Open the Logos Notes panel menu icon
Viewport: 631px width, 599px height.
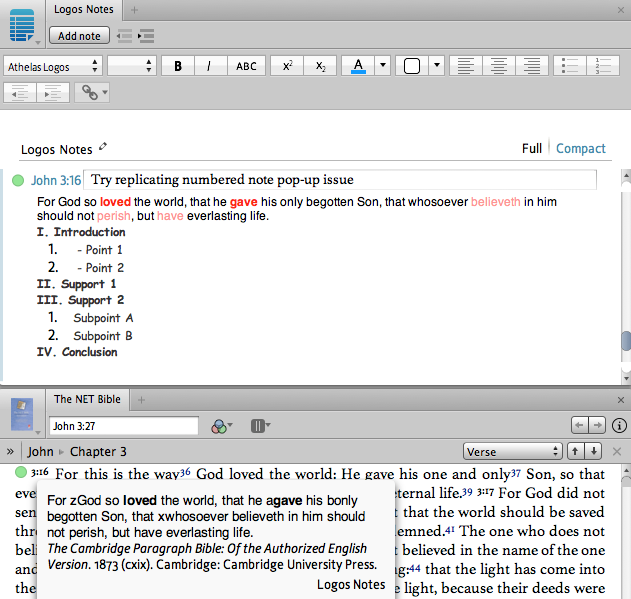(x=22, y=25)
